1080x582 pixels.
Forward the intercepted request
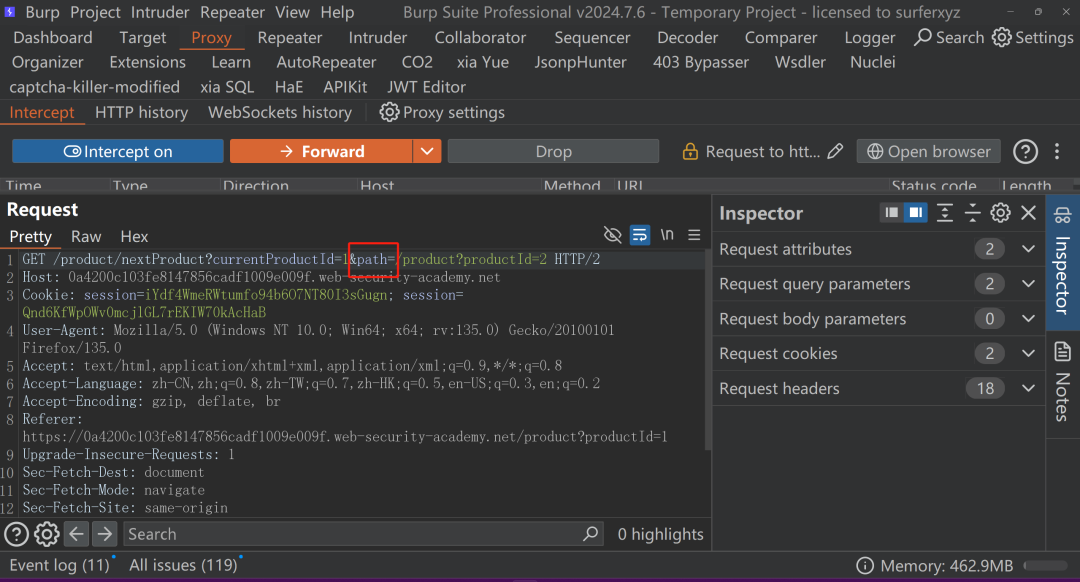(321, 152)
